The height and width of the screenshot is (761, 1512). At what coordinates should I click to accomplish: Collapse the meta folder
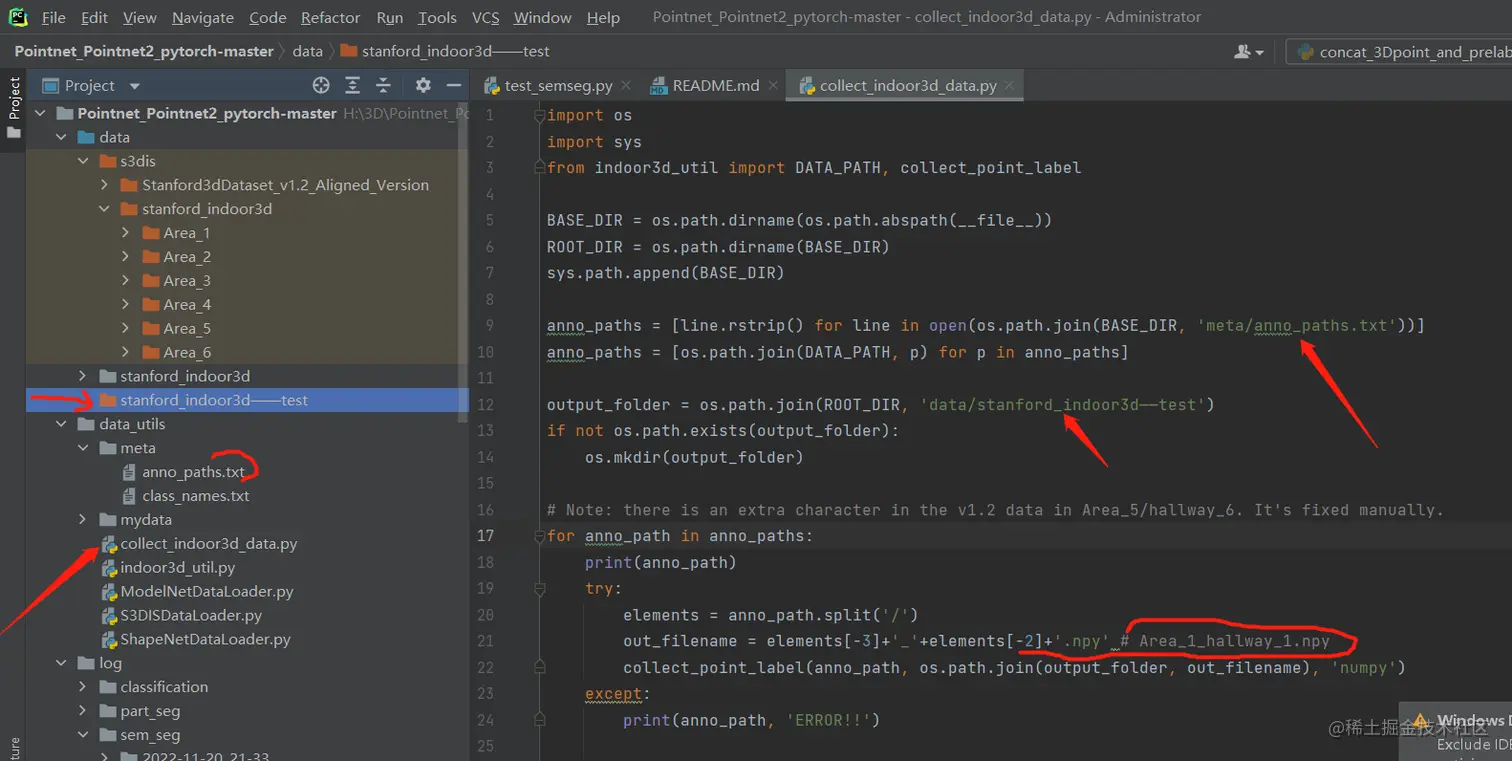(x=83, y=448)
